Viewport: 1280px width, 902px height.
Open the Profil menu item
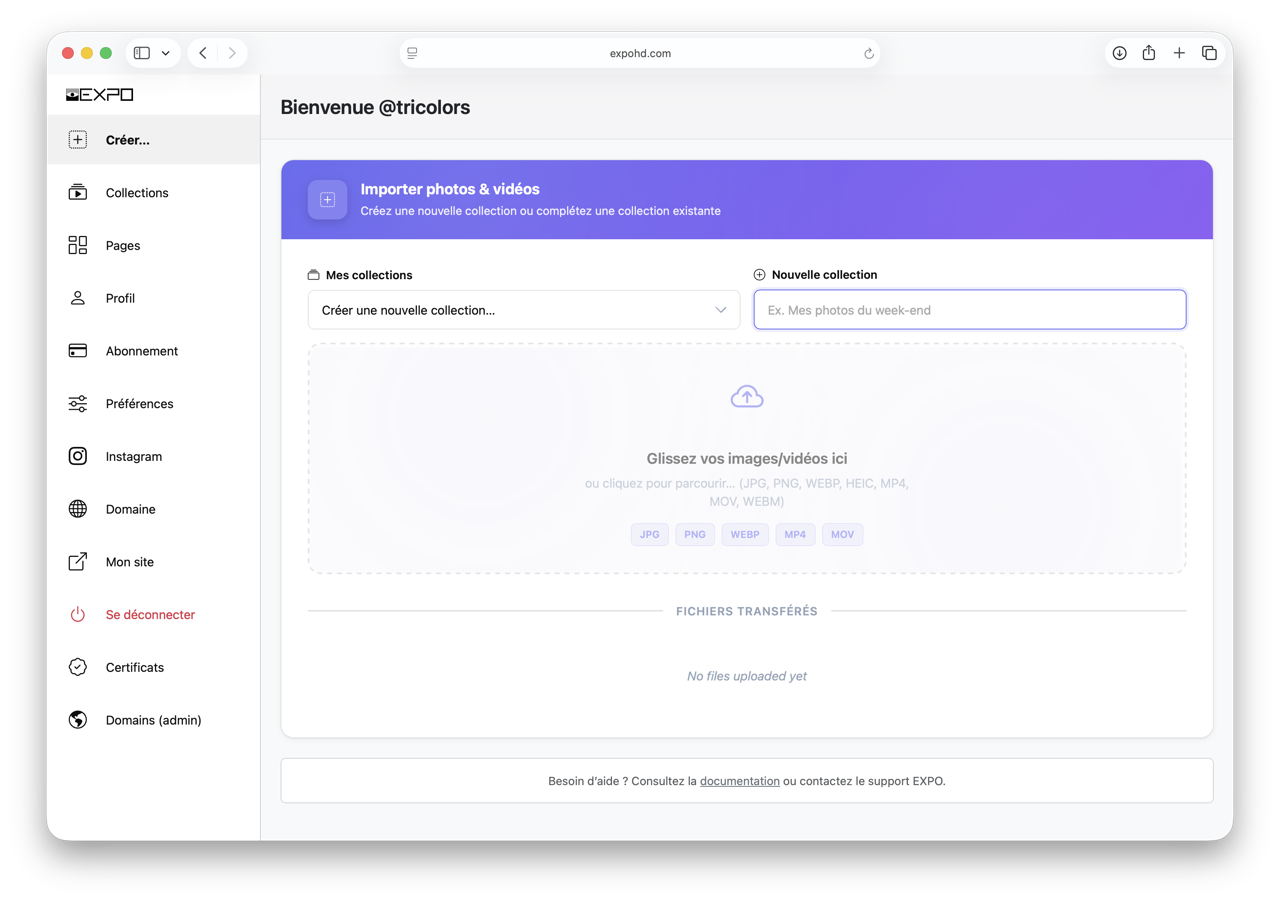(120, 298)
